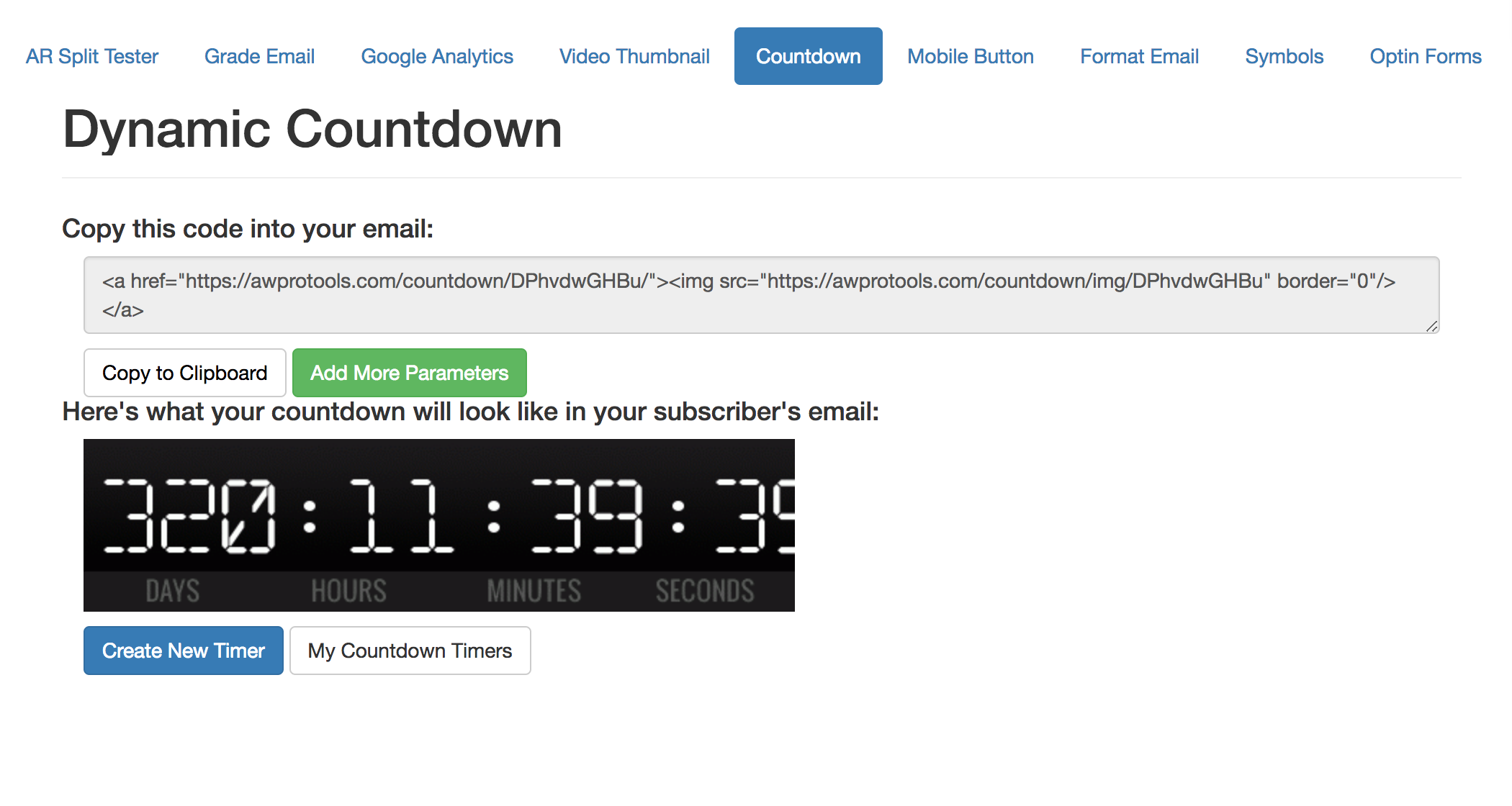Click the Dynamic Countdown page heading
The width and height of the screenshot is (1512, 806).
(x=312, y=130)
